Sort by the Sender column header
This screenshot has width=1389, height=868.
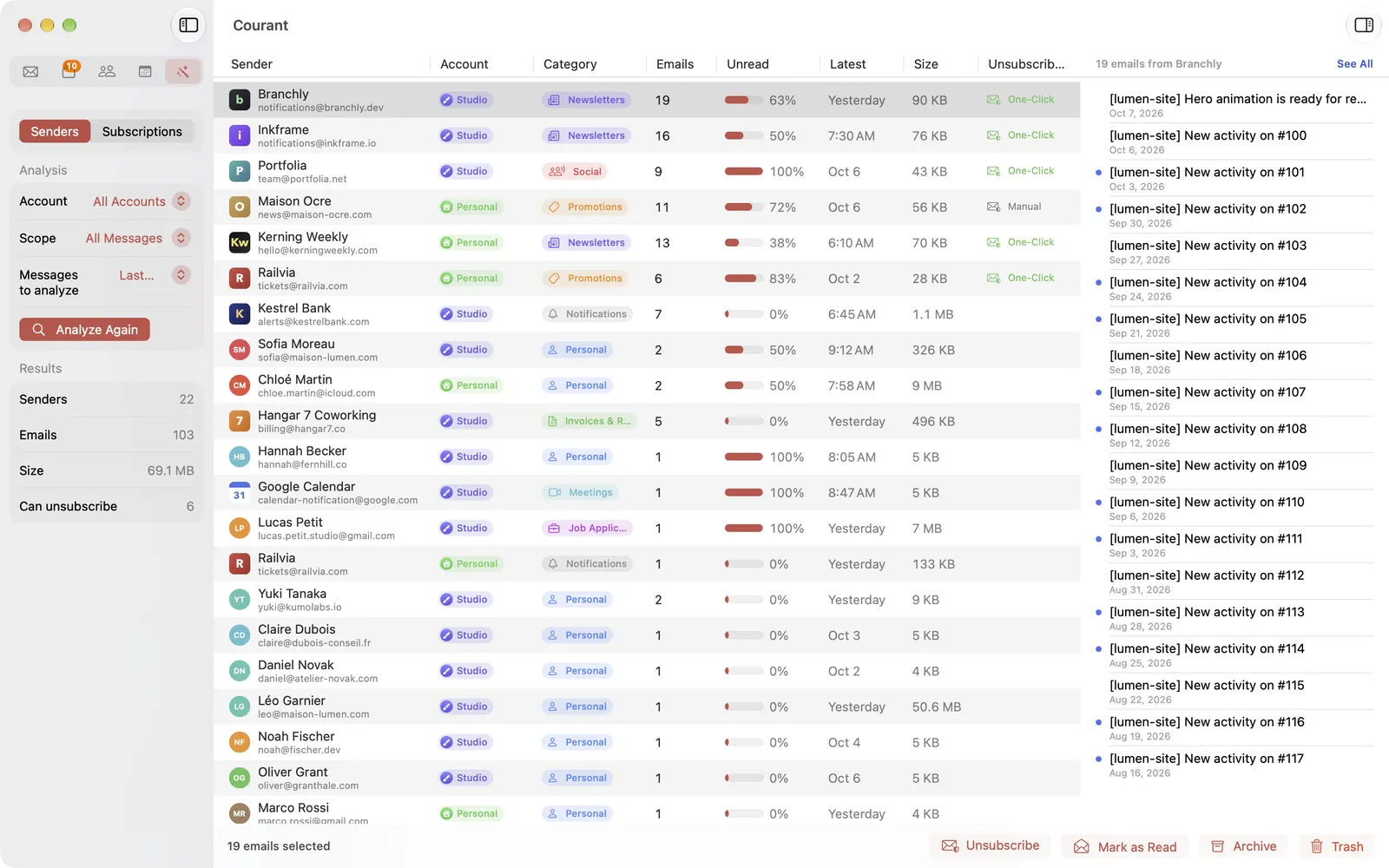tap(252, 64)
